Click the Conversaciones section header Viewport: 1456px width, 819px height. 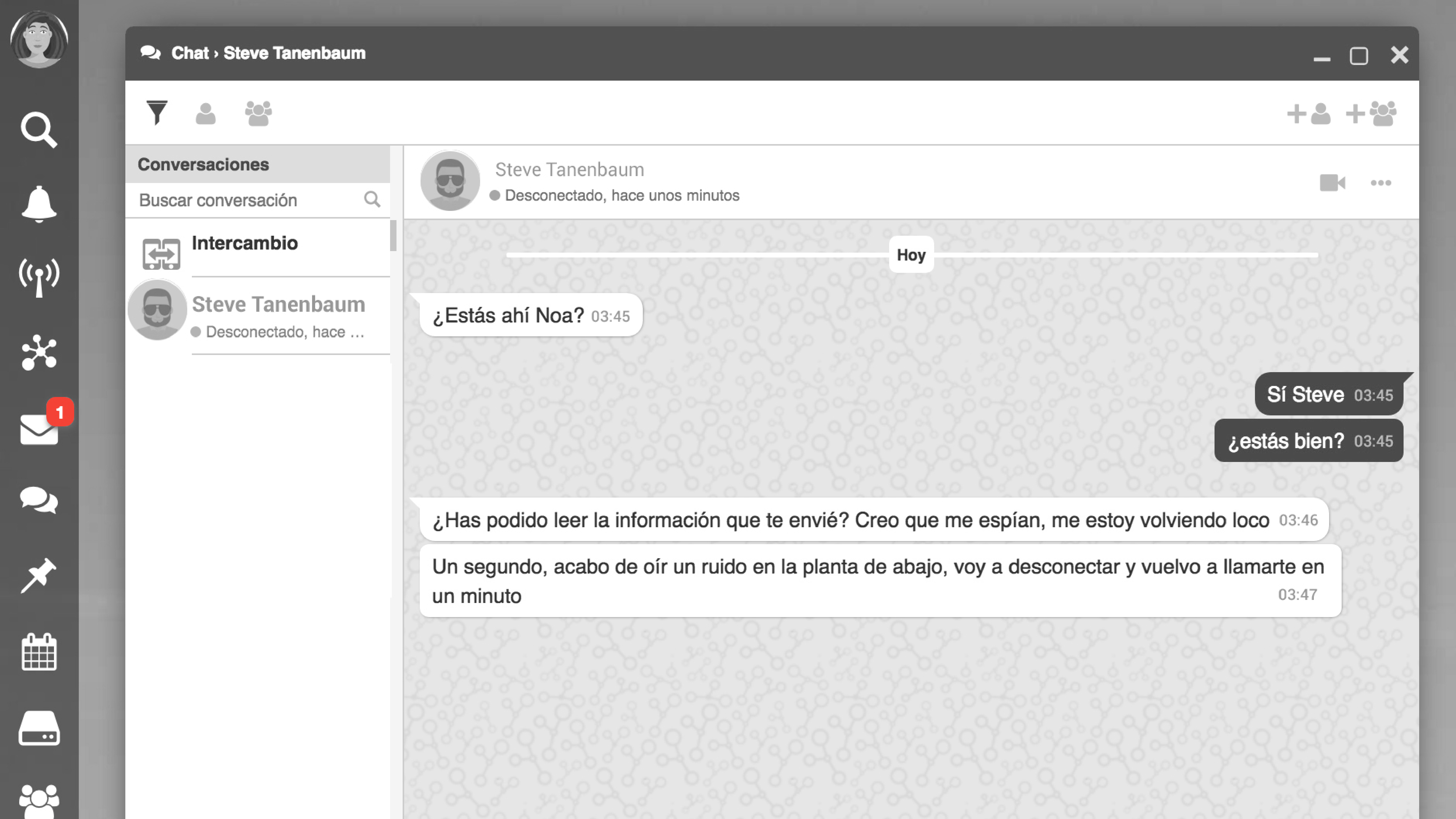tap(258, 164)
